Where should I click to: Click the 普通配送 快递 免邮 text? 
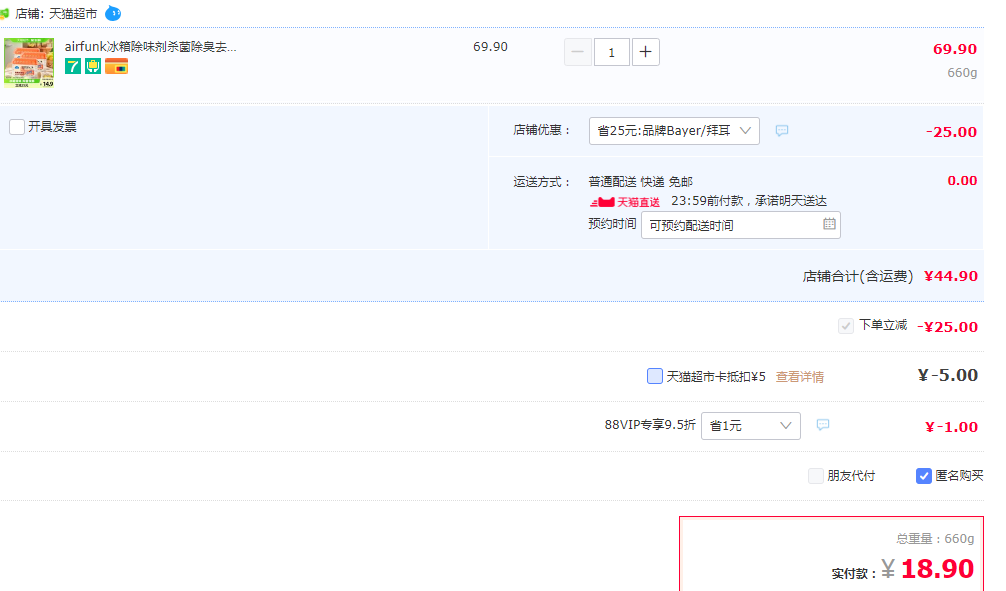pyautogui.click(x=640, y=182)
